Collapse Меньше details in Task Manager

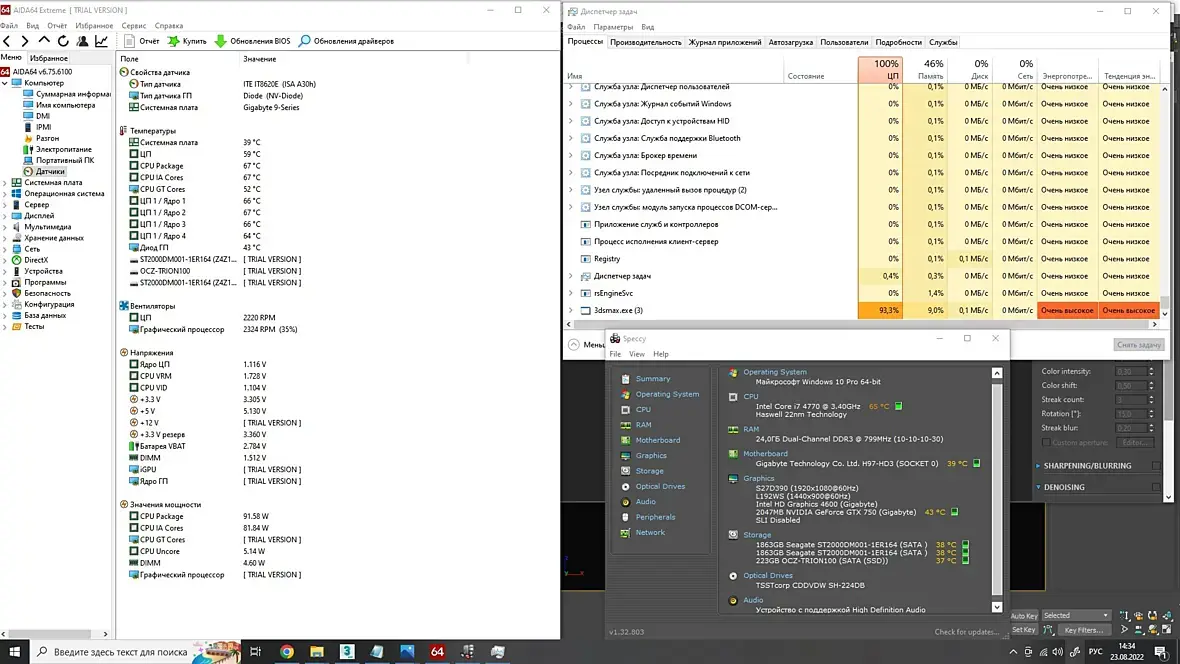click(x=585, y=344)
